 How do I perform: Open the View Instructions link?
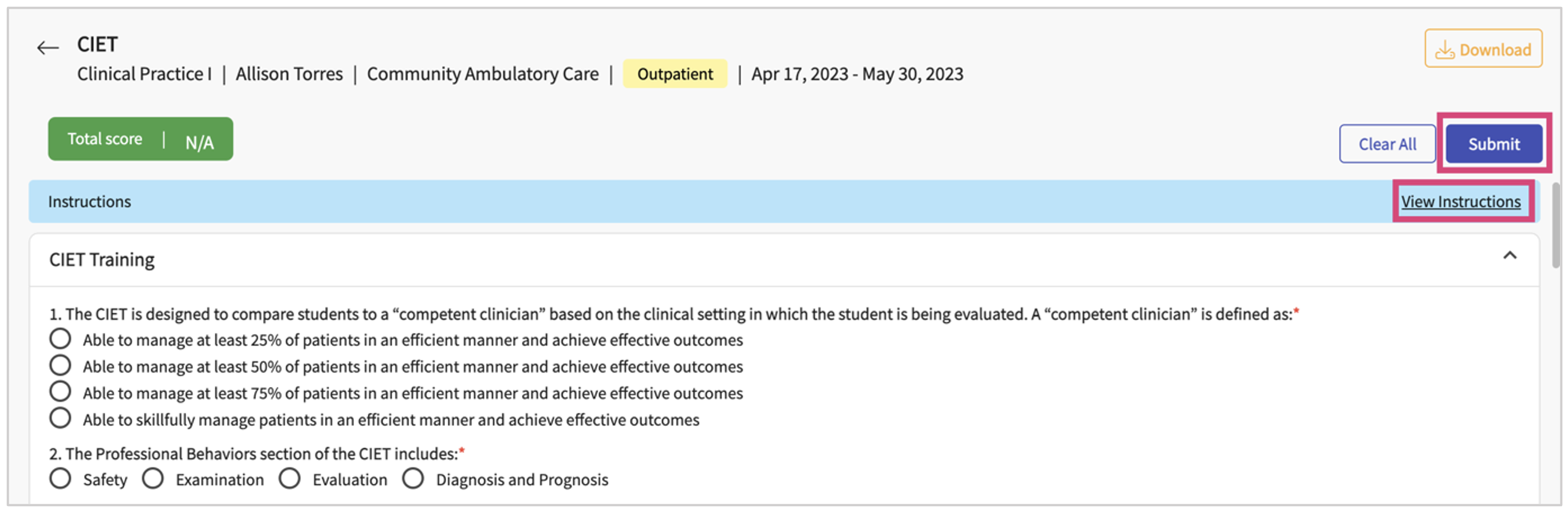pos(1462,202)
